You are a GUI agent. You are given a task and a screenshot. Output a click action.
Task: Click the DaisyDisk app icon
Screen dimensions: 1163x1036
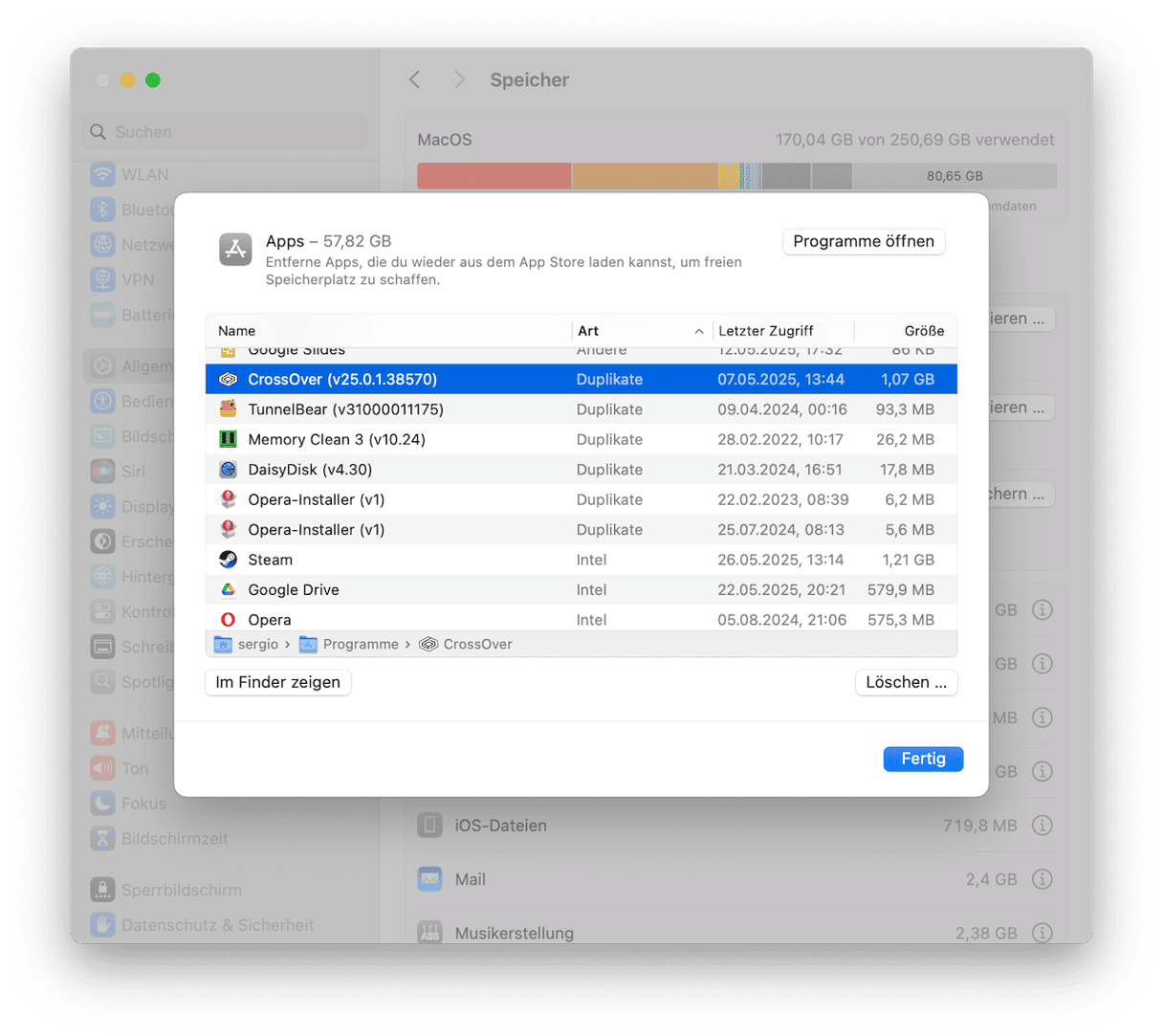click(x=228, y=470)
